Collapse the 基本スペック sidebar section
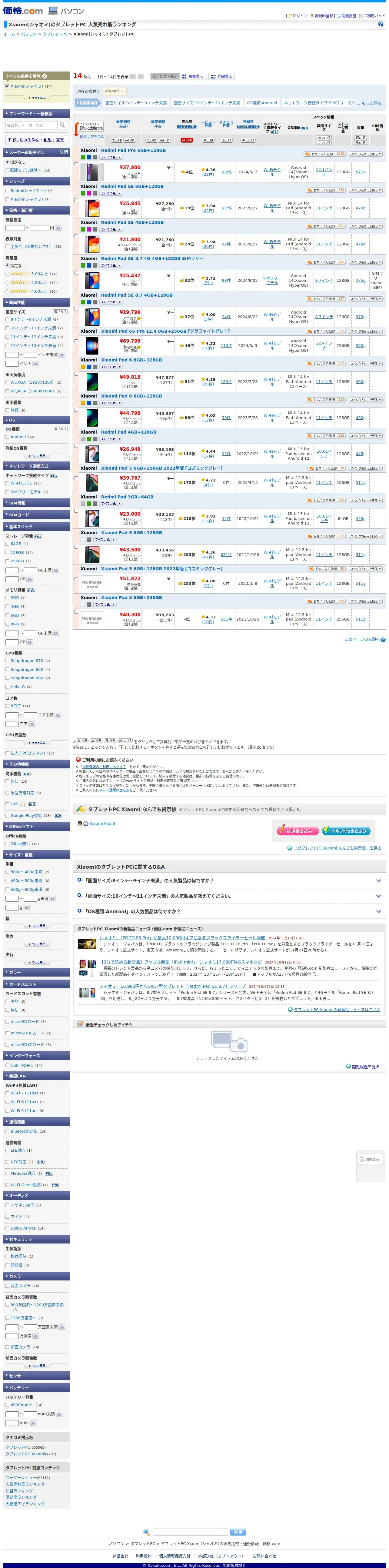389x1568 pixels. [36, 527]
